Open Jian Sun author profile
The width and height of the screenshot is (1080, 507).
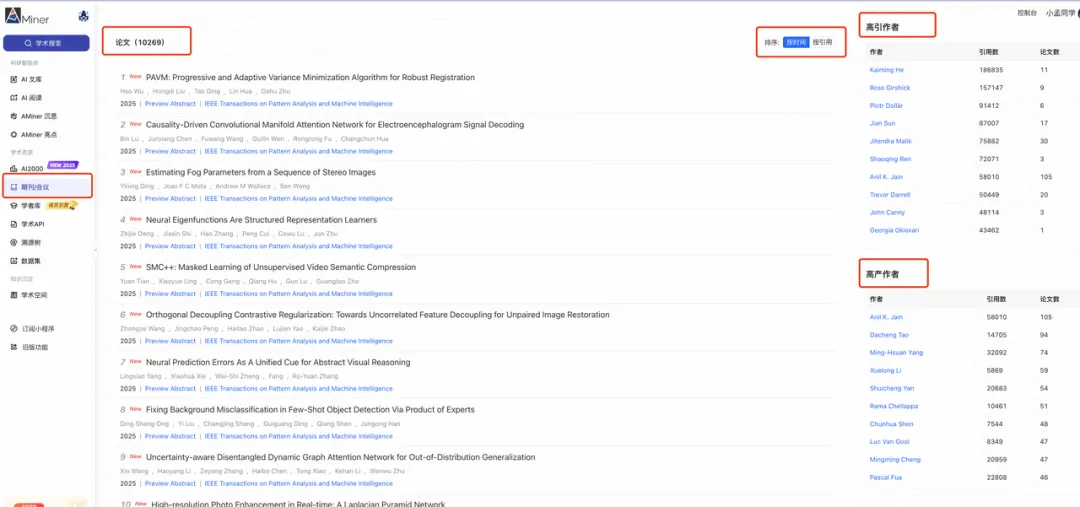882,123
